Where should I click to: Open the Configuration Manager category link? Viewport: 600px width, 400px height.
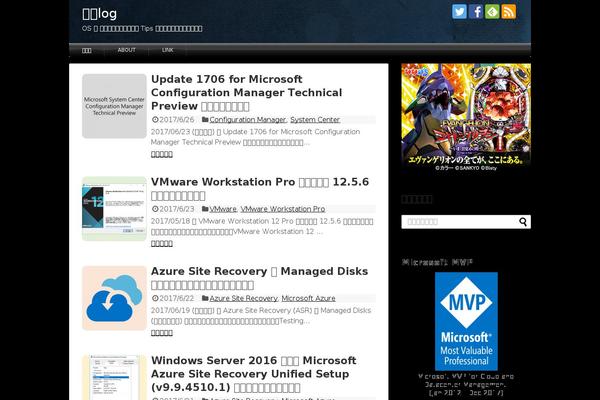pos(248,119)
